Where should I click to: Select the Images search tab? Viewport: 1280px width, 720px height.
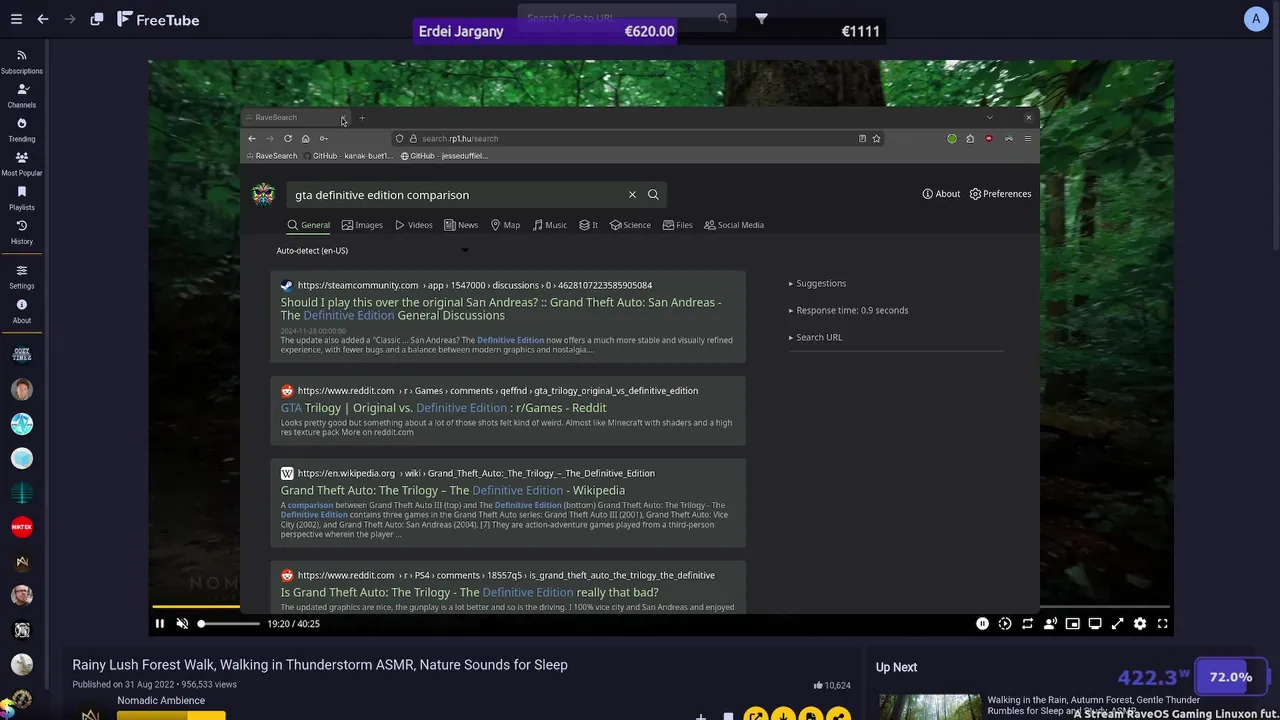(362, 225)
